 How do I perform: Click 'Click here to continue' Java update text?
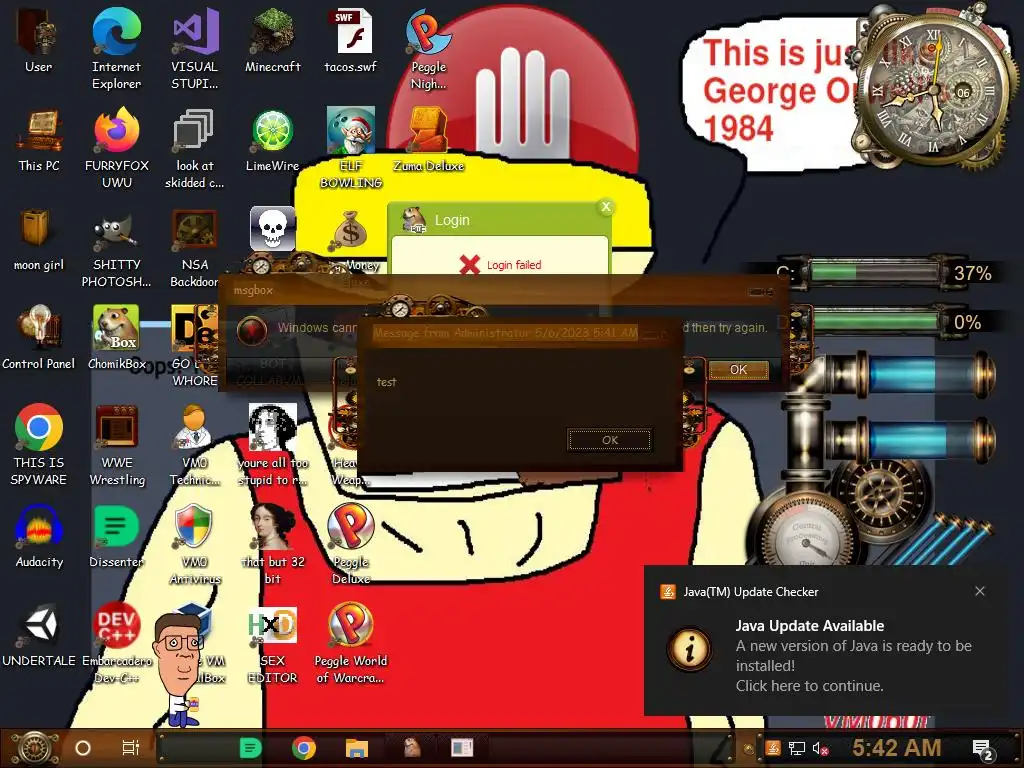coord(809,686)
